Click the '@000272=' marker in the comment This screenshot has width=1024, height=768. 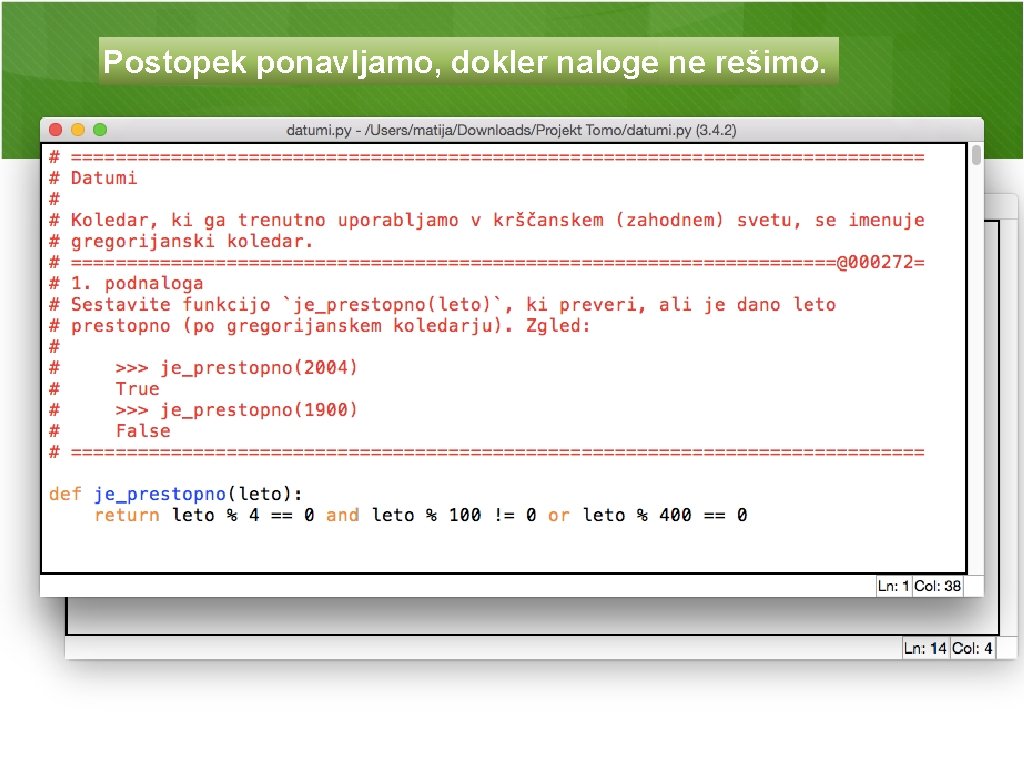(x=880, y=263)
